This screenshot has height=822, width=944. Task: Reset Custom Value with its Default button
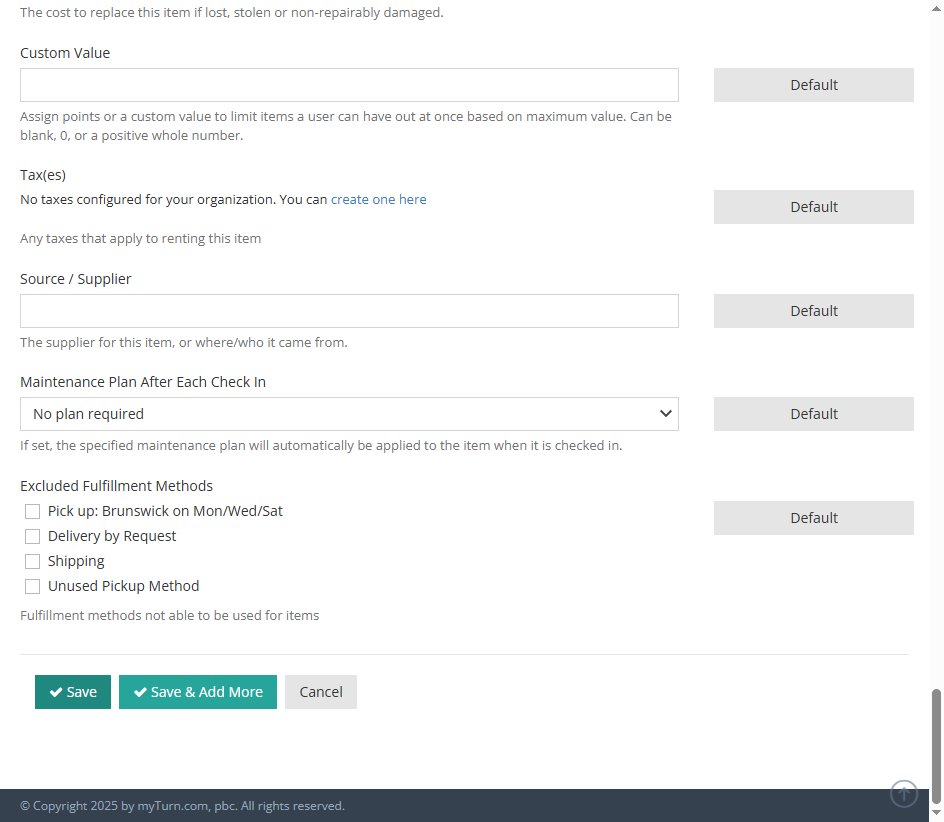[x=814, y=85]
